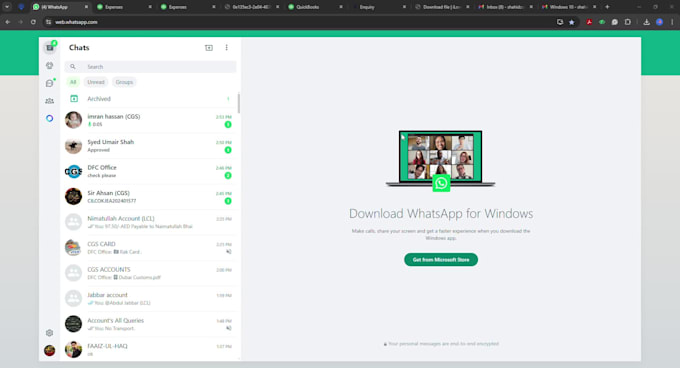Click muted icon on Account's All Queries

(x=229, y=328)
